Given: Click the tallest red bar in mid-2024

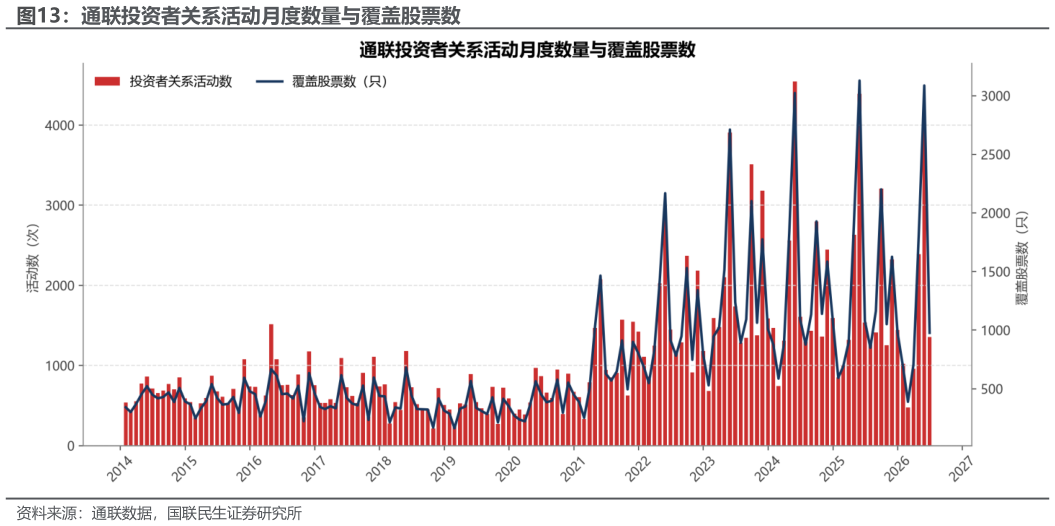Looking at the screenshot, I should click(x=795, y=263).
